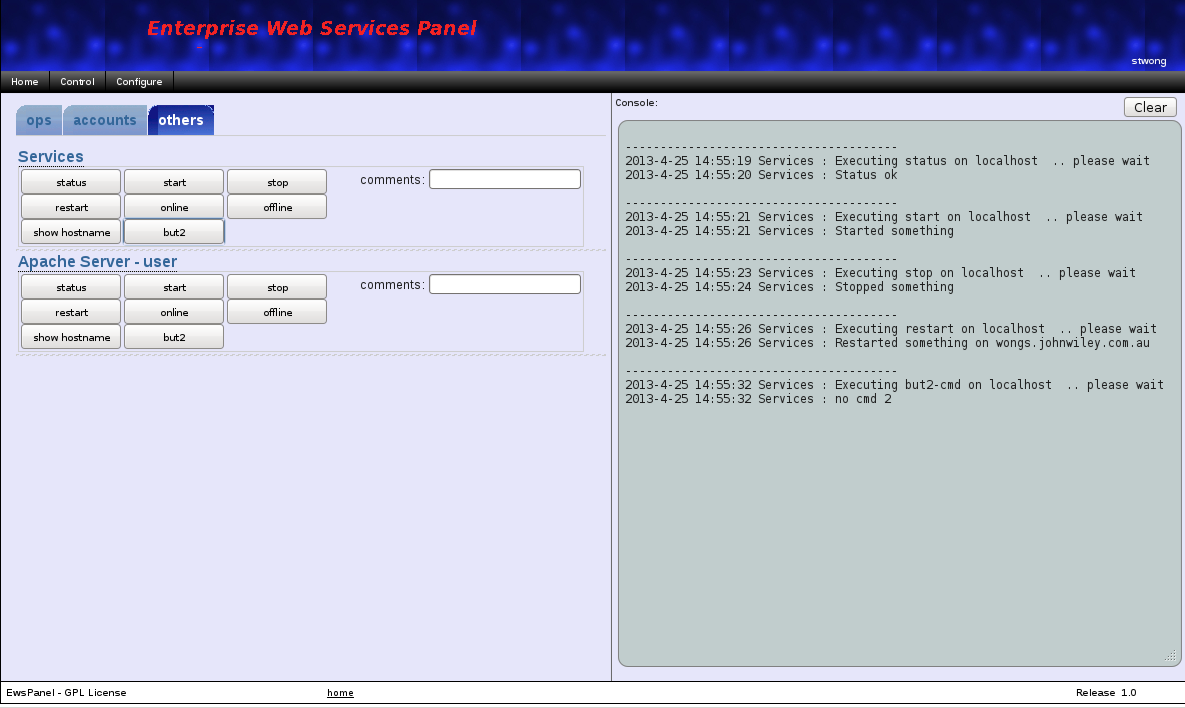The image size is (1185, 708).
Task: Restart the Services section
Action: tap(70, 206)
